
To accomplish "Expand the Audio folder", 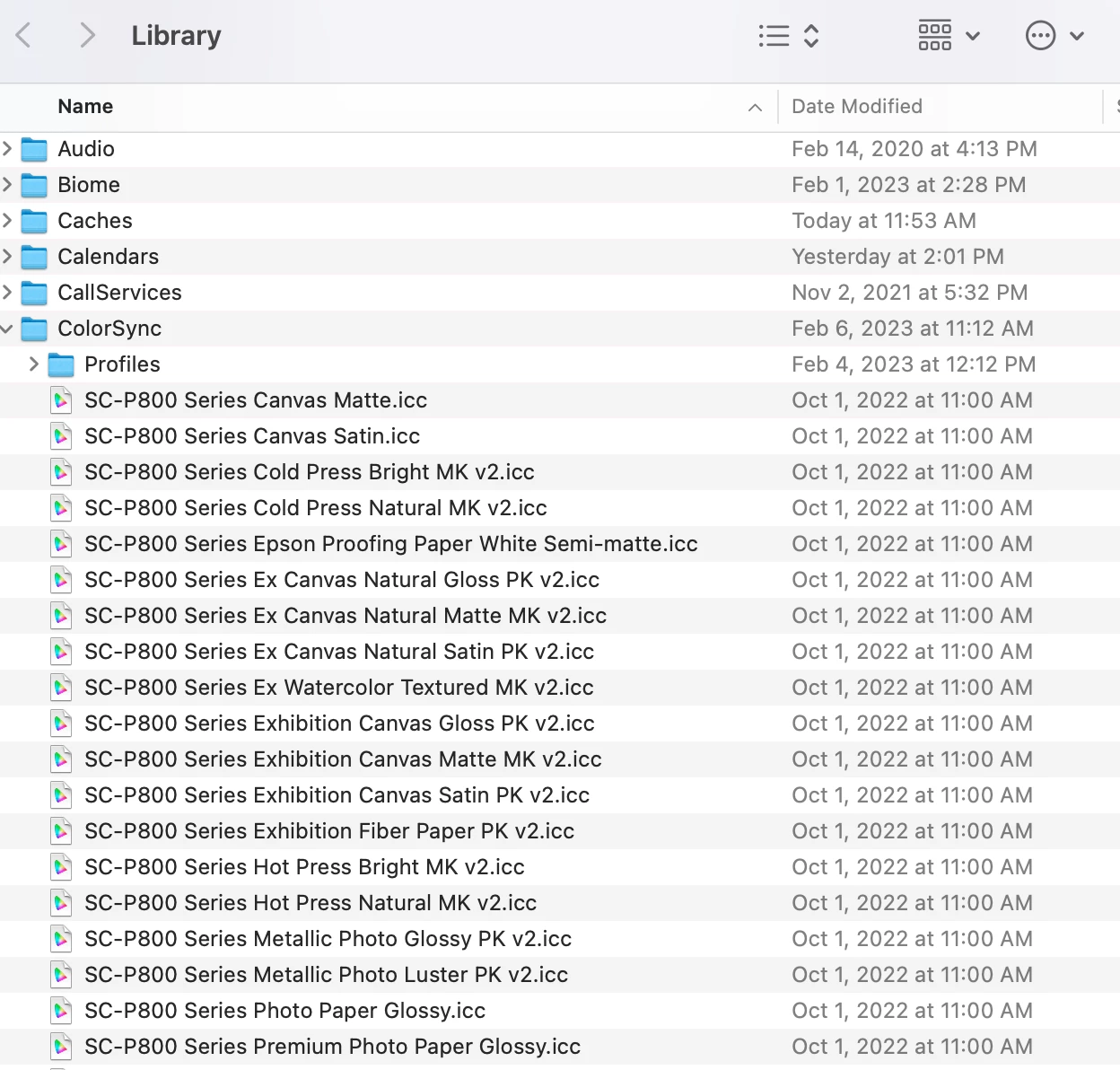I will tap(7, 149).
